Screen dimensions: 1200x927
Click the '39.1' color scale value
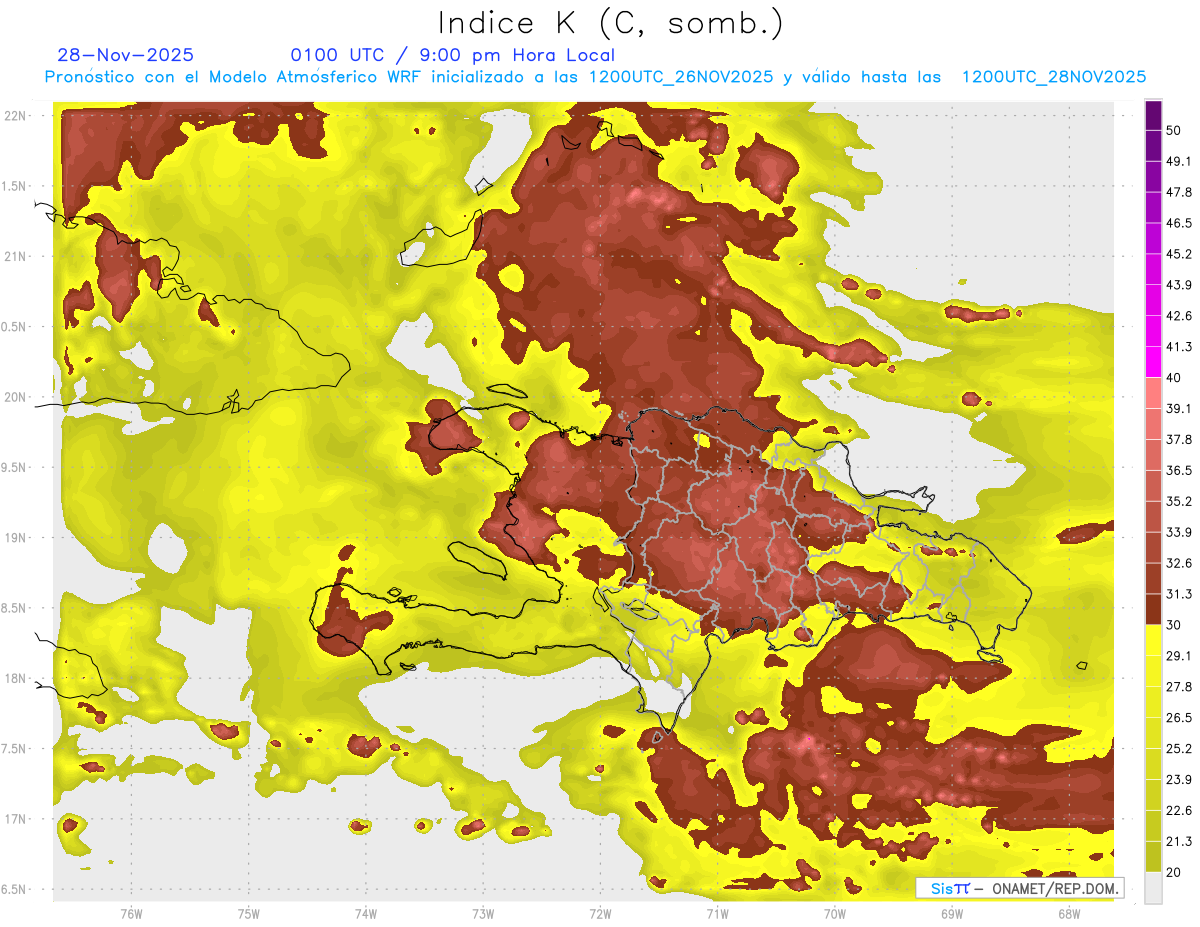[1179, 408]
